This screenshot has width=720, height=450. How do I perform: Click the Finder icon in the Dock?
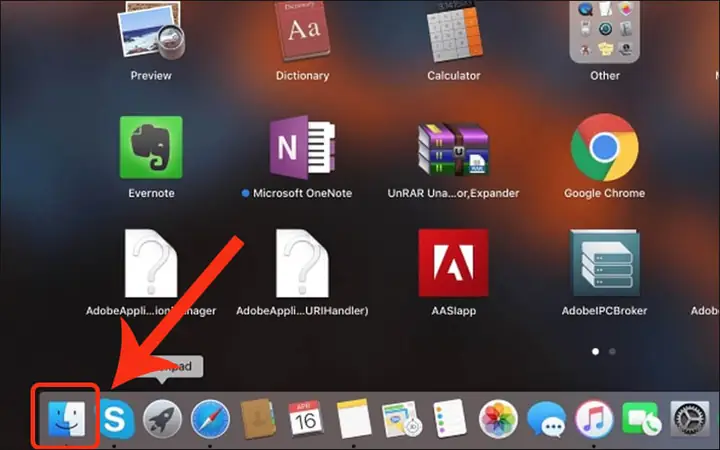(x=67, y=419)
